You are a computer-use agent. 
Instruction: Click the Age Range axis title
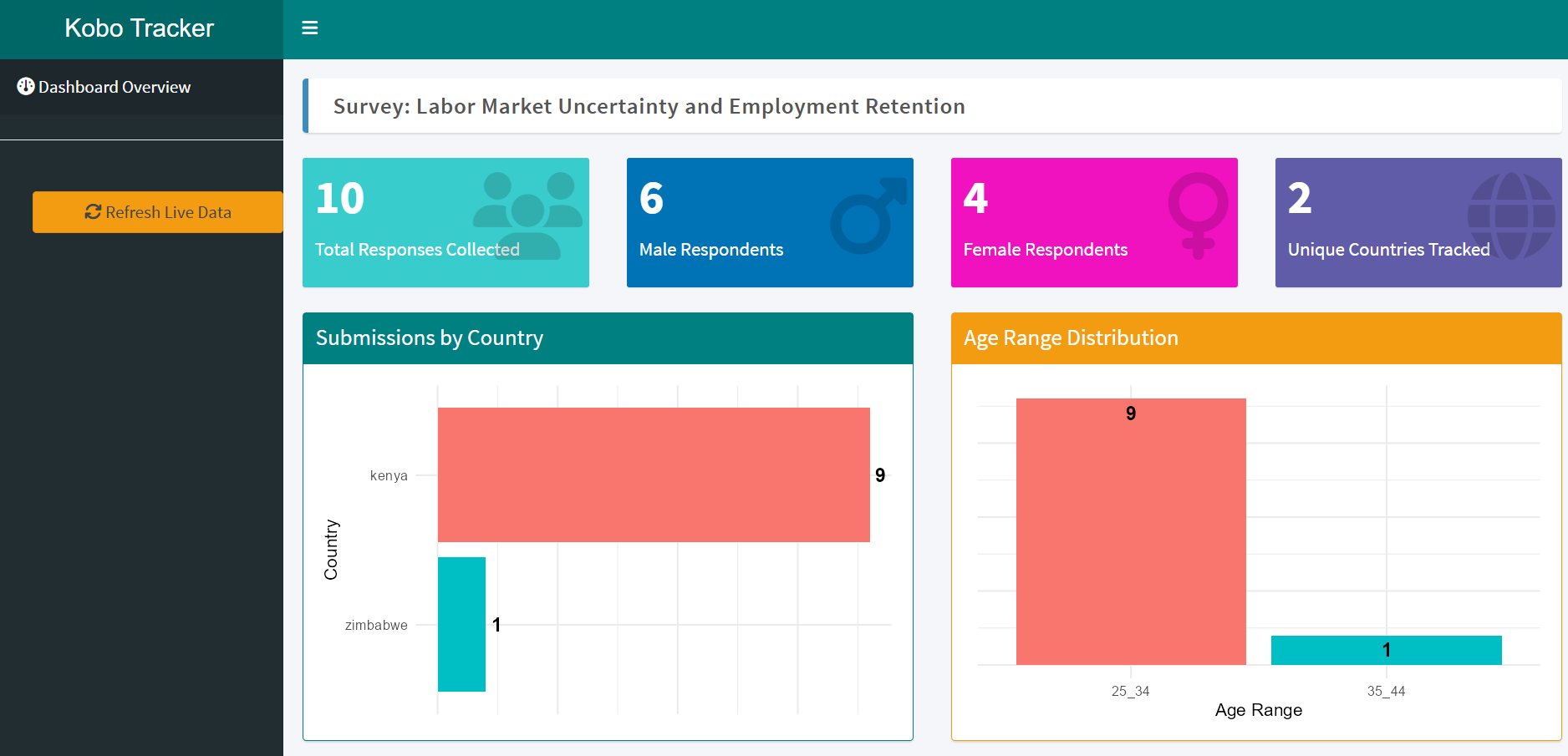click(x=1259, y=710)
